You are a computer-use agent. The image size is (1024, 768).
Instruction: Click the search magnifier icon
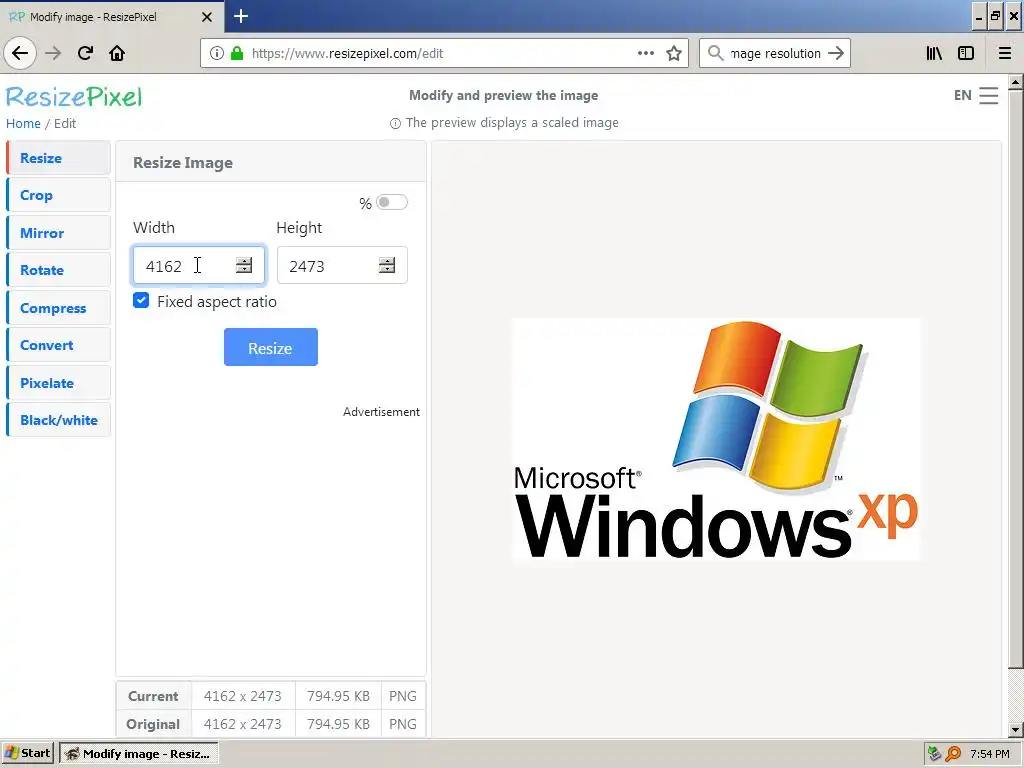click(x=716, y=54)
